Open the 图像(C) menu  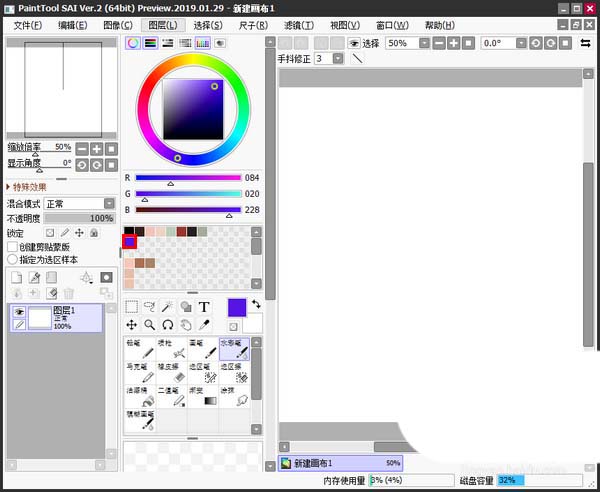[118, 25]
